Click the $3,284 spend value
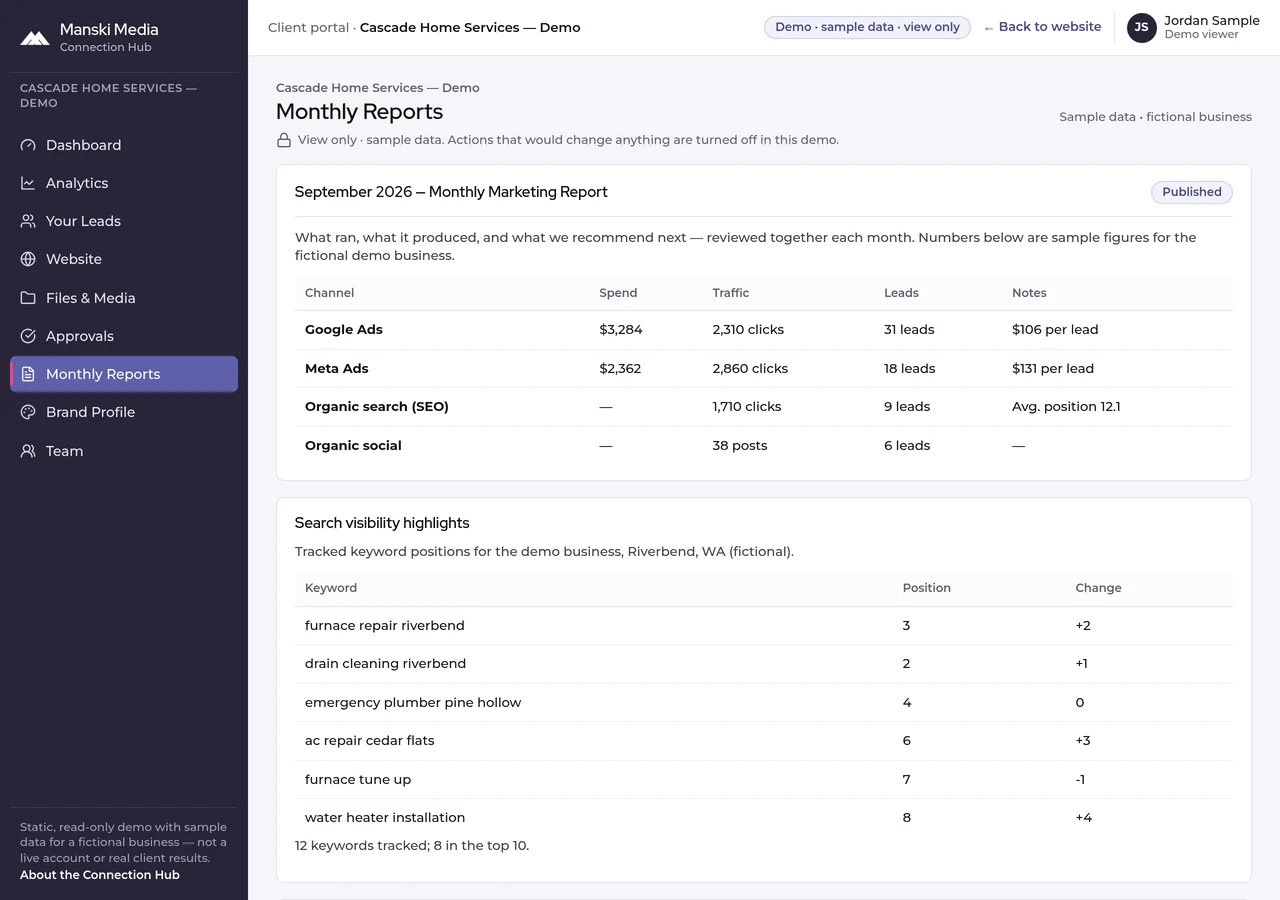This screenshot has width=1280, height=900. coord(621,329)
